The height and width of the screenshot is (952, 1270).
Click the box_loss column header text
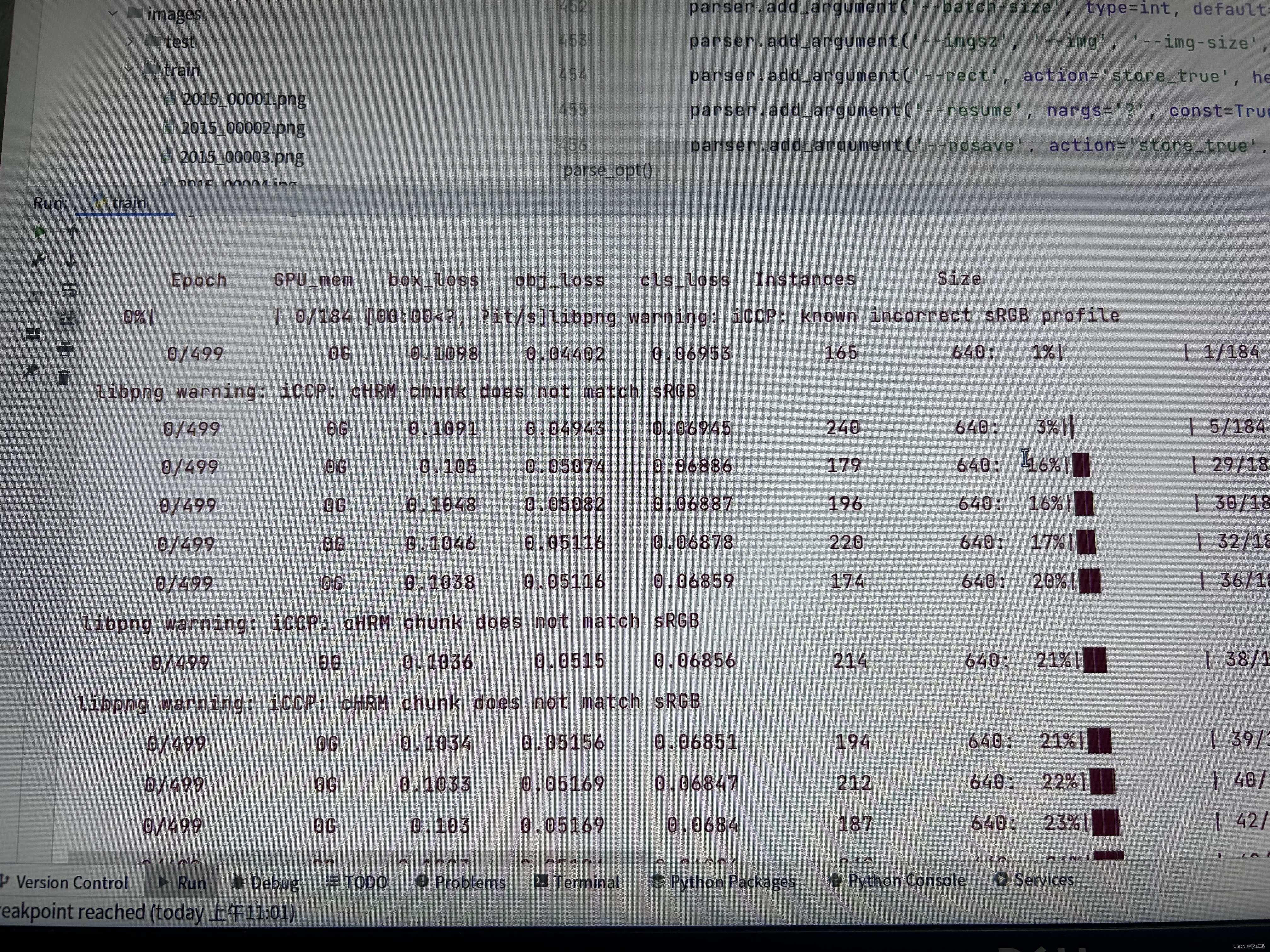(x=433, y=280)
